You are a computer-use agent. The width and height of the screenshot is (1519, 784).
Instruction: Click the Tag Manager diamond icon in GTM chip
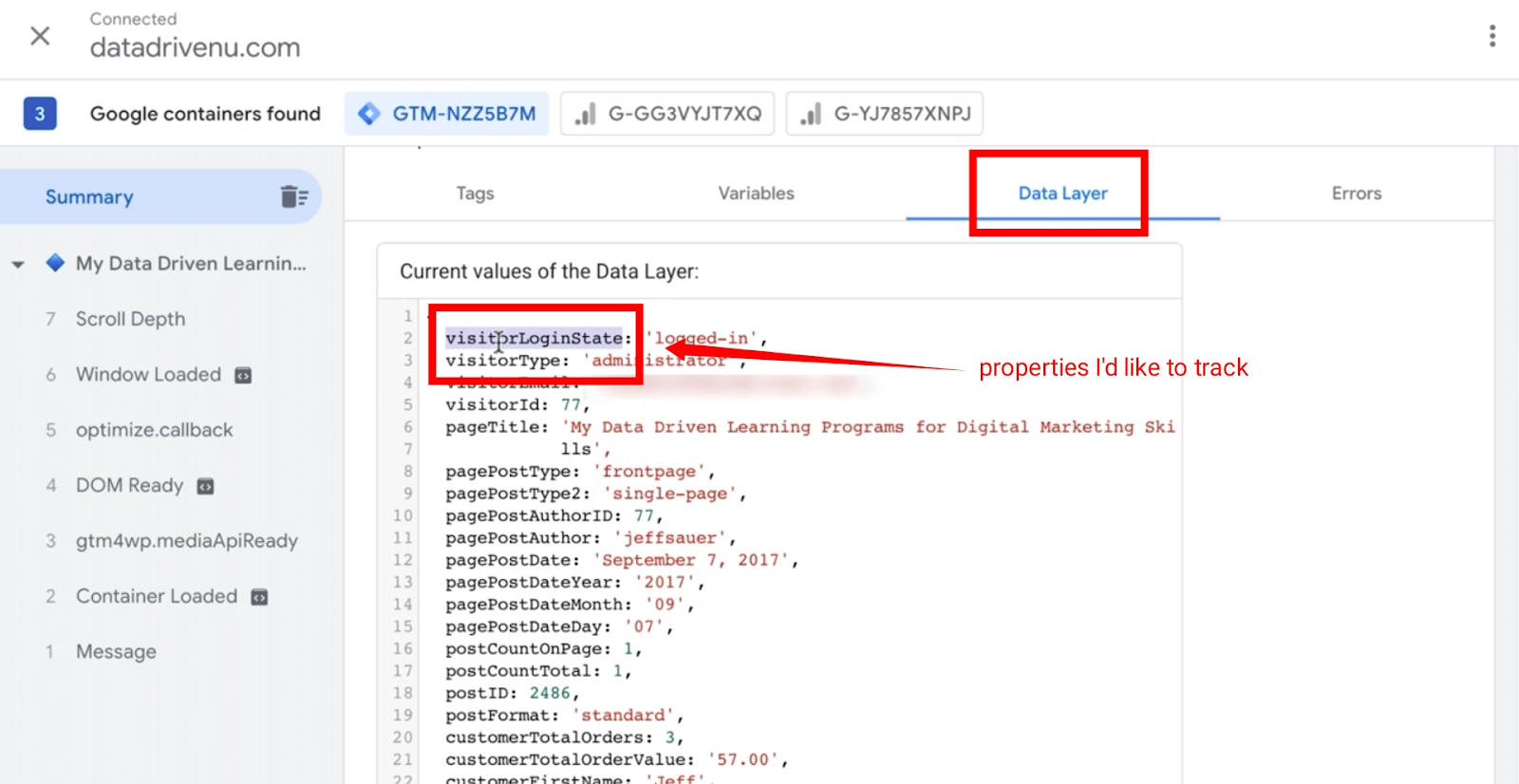coord(369,114)
